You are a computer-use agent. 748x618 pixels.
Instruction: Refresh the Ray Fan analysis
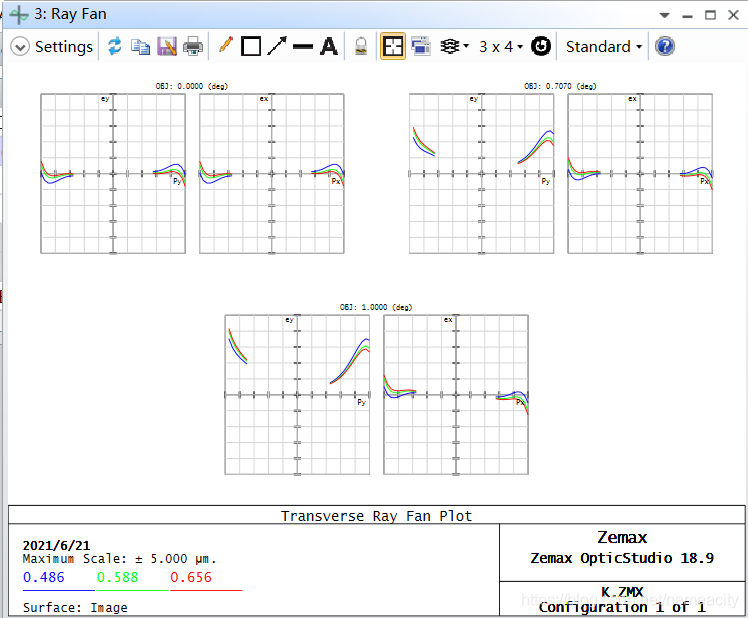pyautogui.click(x=114, y=47)
